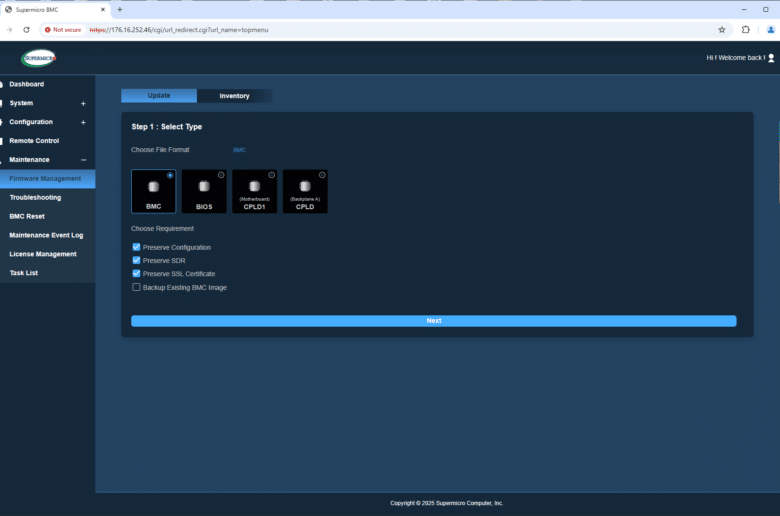Uncheck Preserve SDR checkbox
The height and width of the screenshot is (516, 780).
[136, 260]
